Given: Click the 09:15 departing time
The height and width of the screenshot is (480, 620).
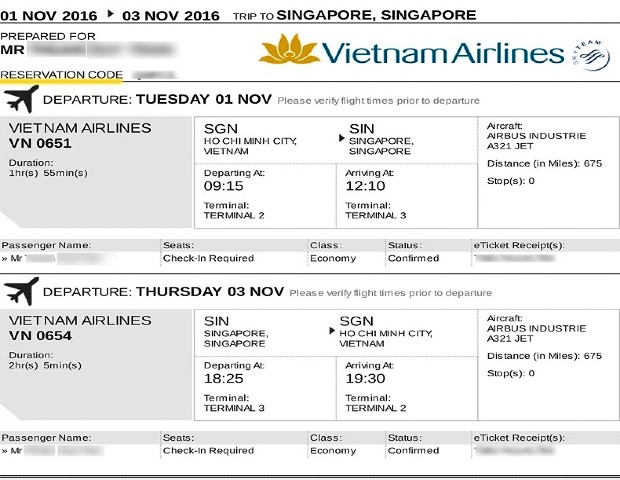Looking at the screenshot, I should 224,185.
